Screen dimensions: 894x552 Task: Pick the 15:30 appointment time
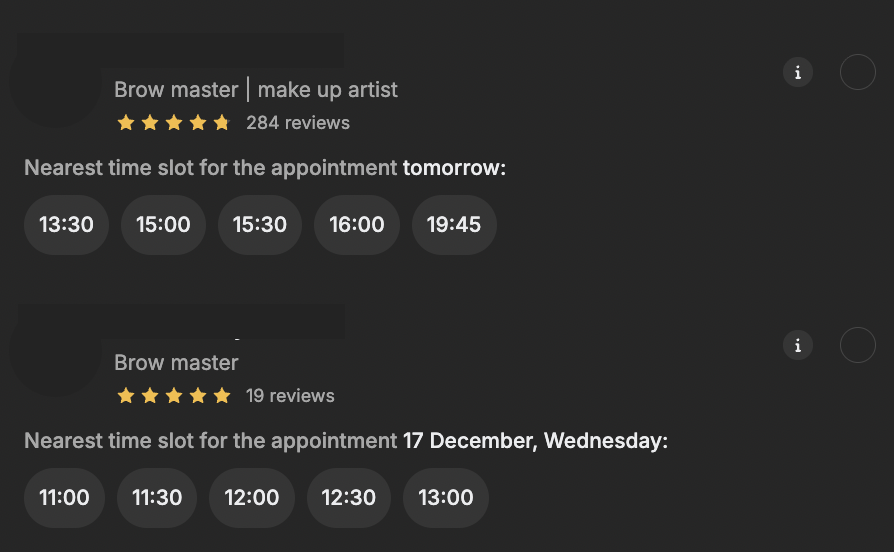tap(260, 225)
